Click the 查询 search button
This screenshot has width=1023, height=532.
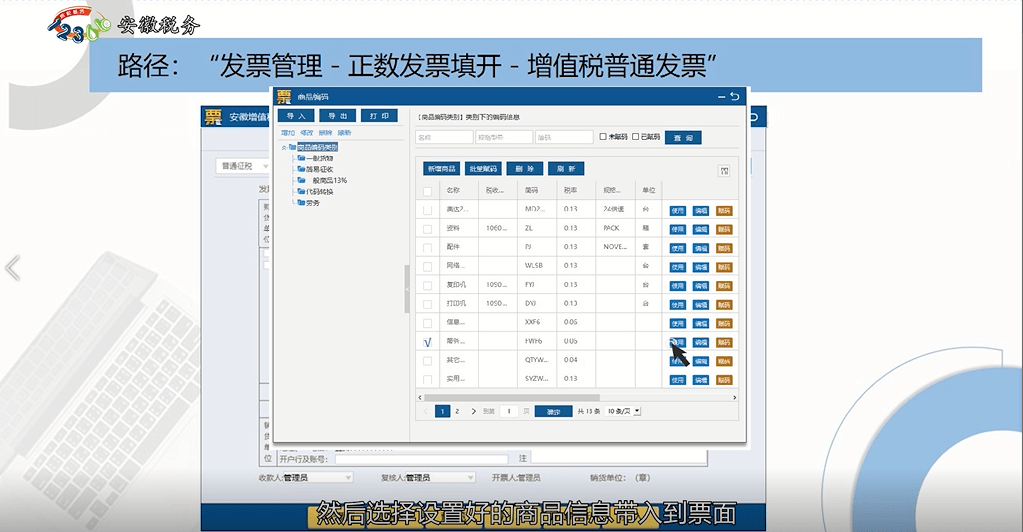(x=682, y=137)
